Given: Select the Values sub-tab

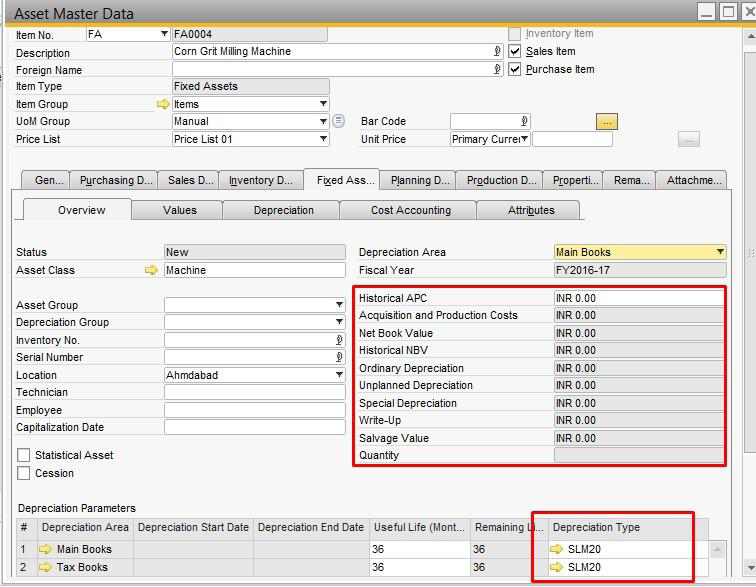Looking at the screenshot, I should coord(180,210).
